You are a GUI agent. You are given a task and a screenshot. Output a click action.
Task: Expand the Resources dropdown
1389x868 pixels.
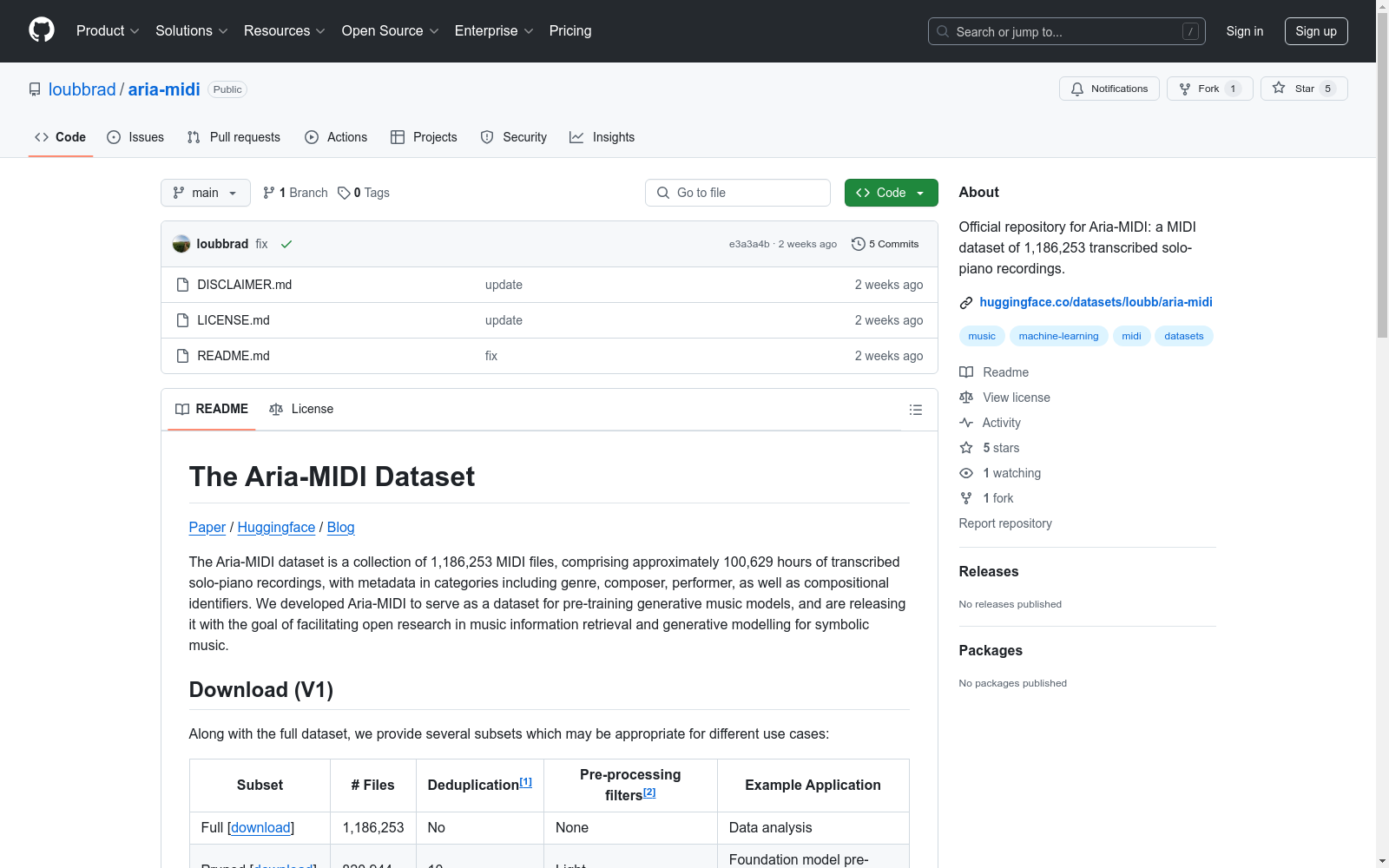[285, 31]
